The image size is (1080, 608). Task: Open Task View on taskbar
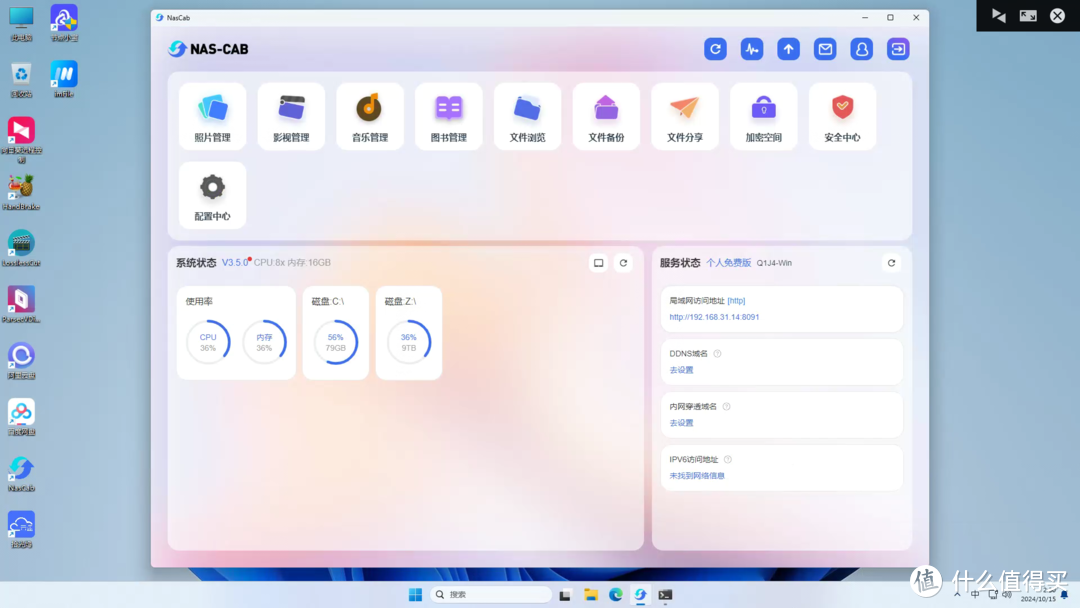(x=565, y=595)
